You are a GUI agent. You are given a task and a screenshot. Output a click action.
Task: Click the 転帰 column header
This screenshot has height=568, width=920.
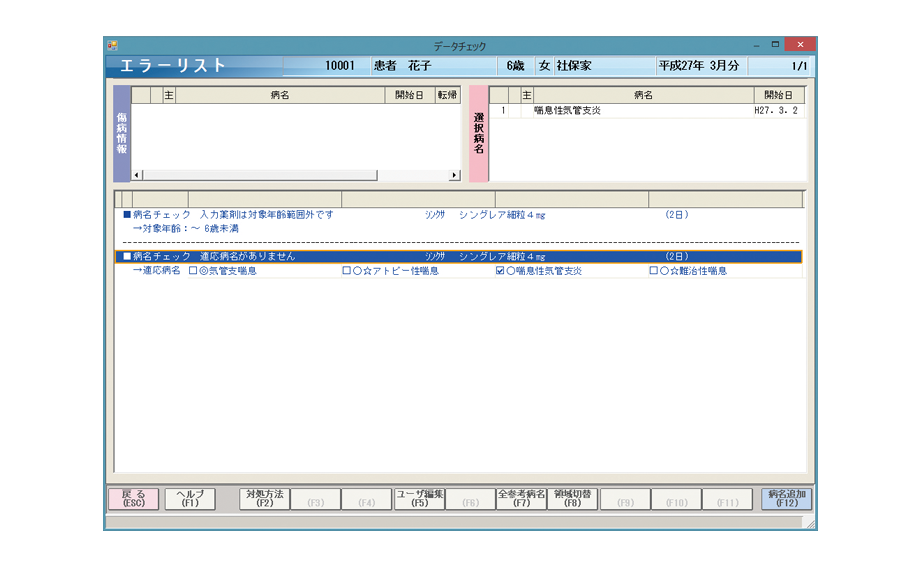point(447,95)
